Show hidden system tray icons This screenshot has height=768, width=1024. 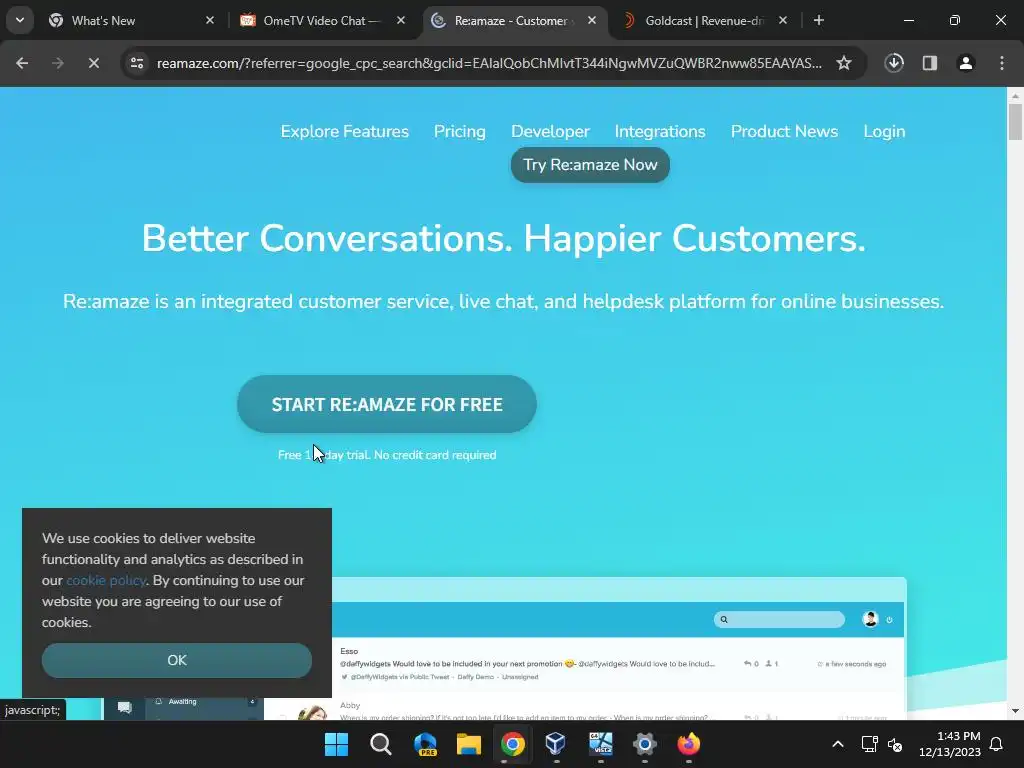point(838,744)
